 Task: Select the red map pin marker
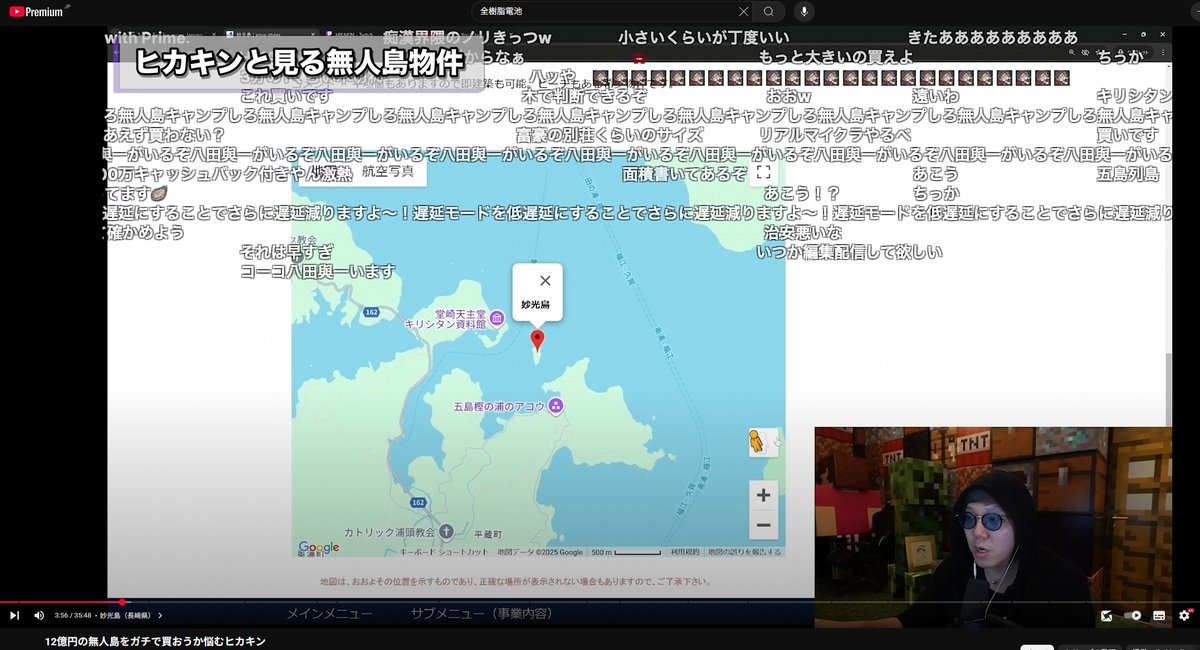[537, 341]
